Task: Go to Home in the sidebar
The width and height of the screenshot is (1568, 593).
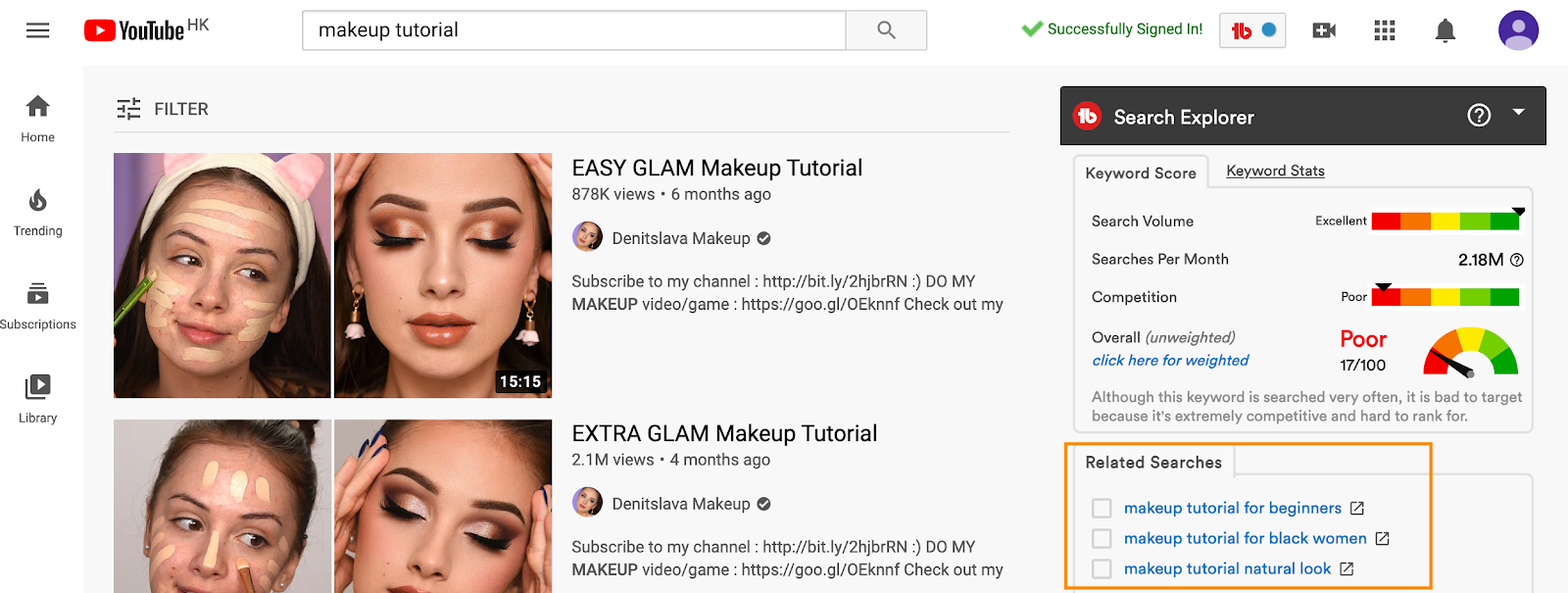Action: coord(38,119)
